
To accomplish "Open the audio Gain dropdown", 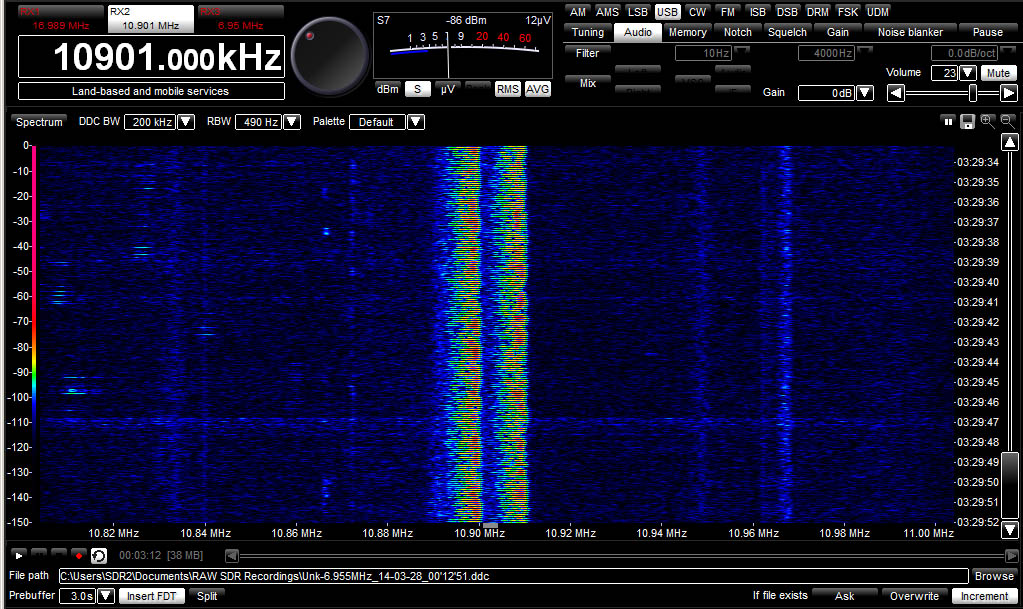I will (865, 93).
